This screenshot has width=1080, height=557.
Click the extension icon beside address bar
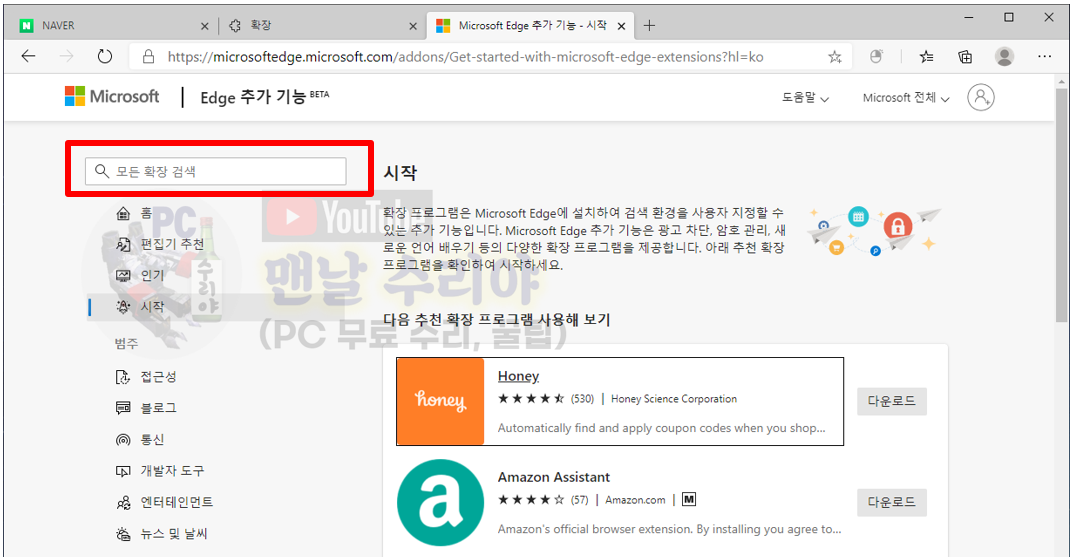(x=876, y=56)
